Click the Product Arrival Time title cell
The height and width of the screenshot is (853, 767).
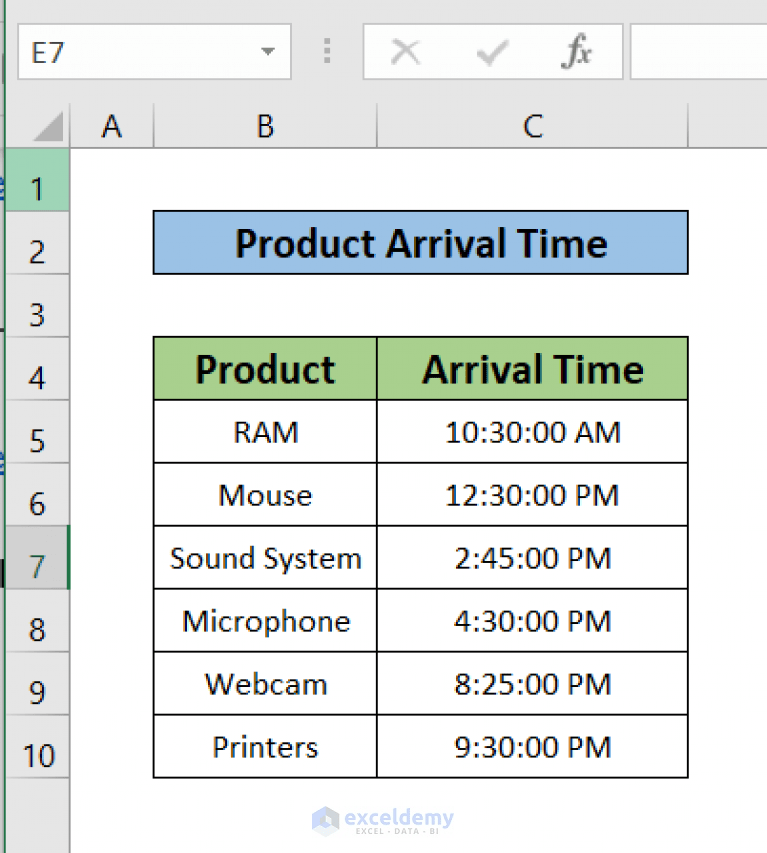point(420,243)
